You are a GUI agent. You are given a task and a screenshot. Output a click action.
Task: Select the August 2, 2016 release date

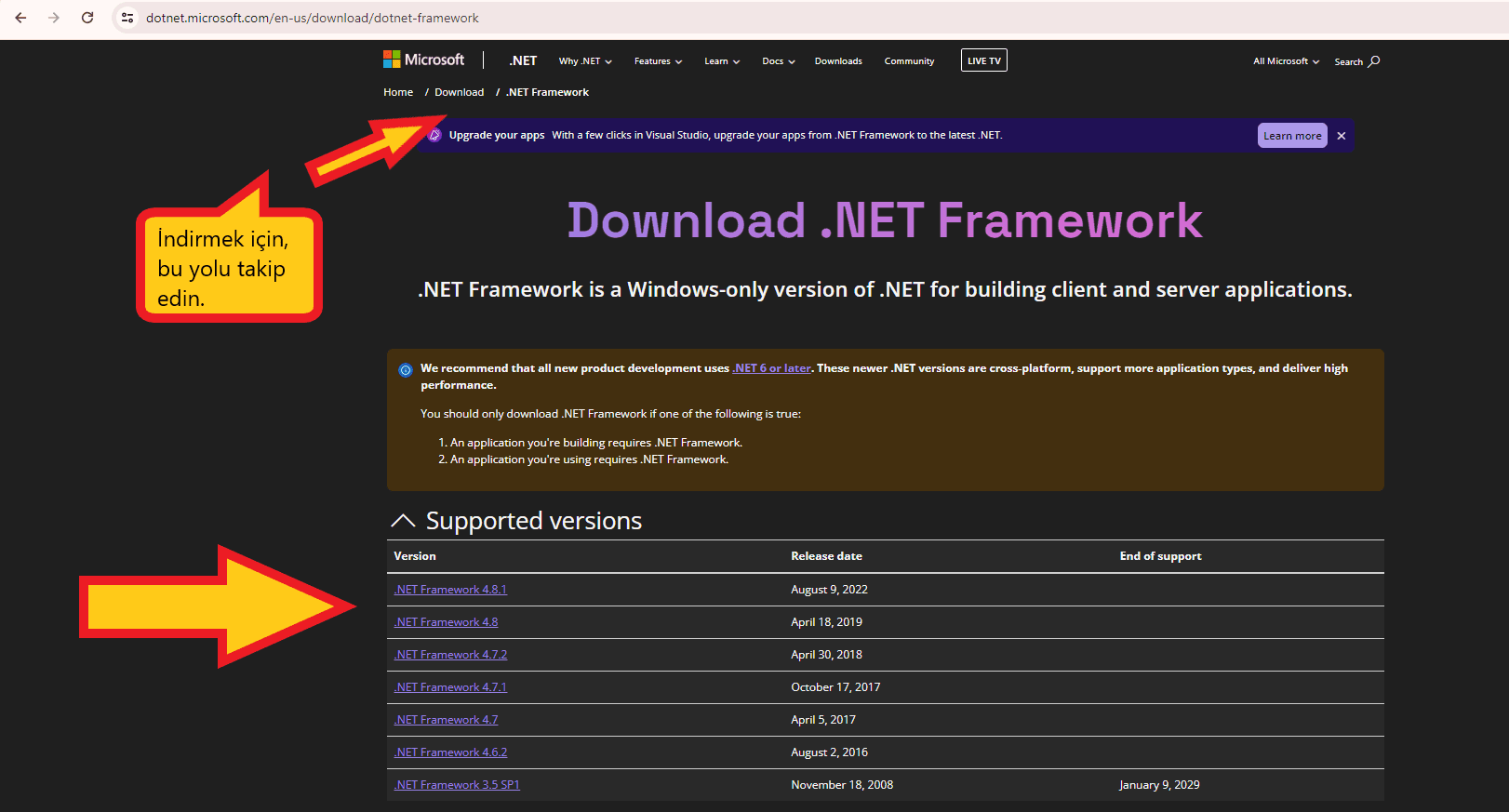[x=829, y=752]
